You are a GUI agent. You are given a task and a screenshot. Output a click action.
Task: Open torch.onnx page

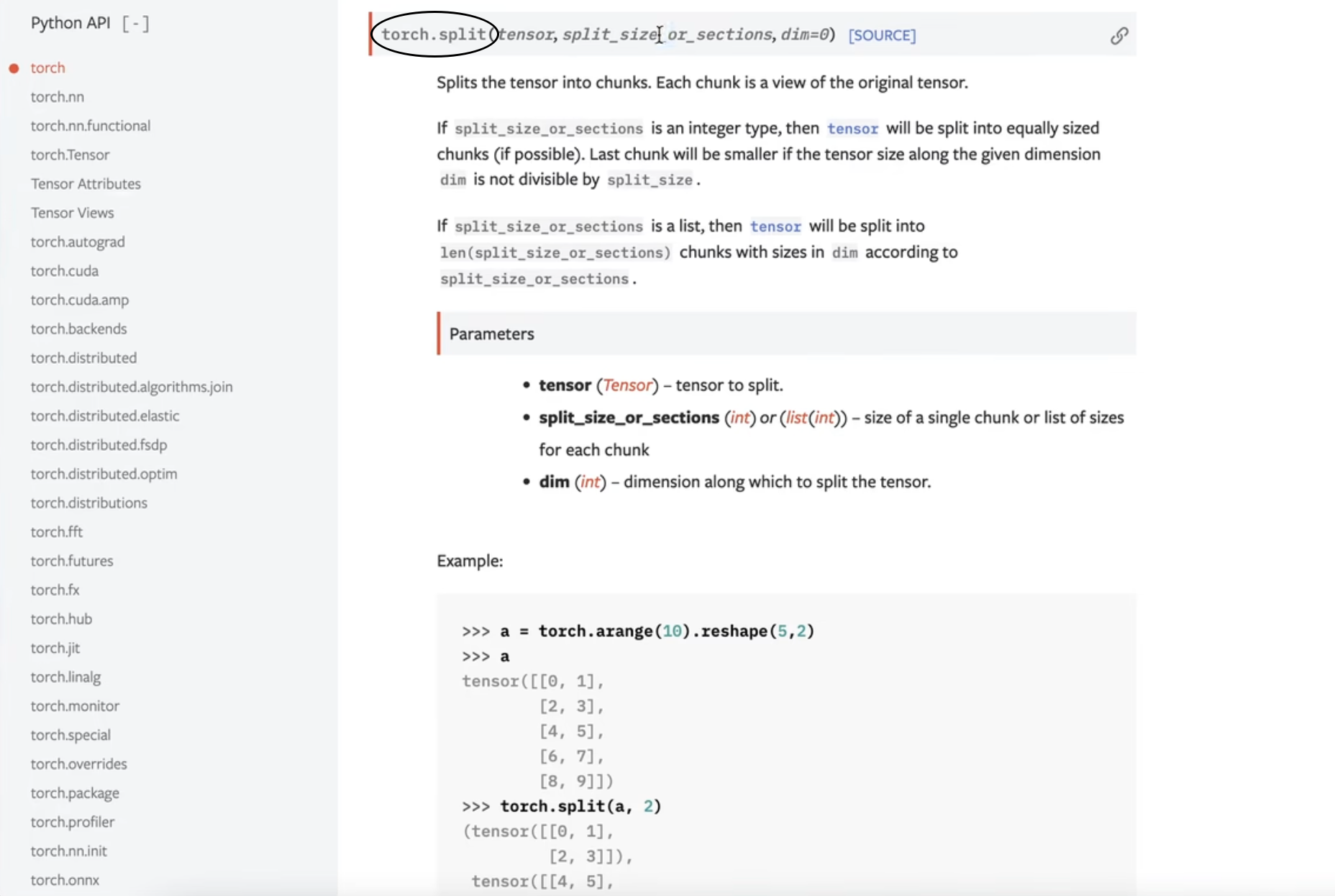(65, 880)
